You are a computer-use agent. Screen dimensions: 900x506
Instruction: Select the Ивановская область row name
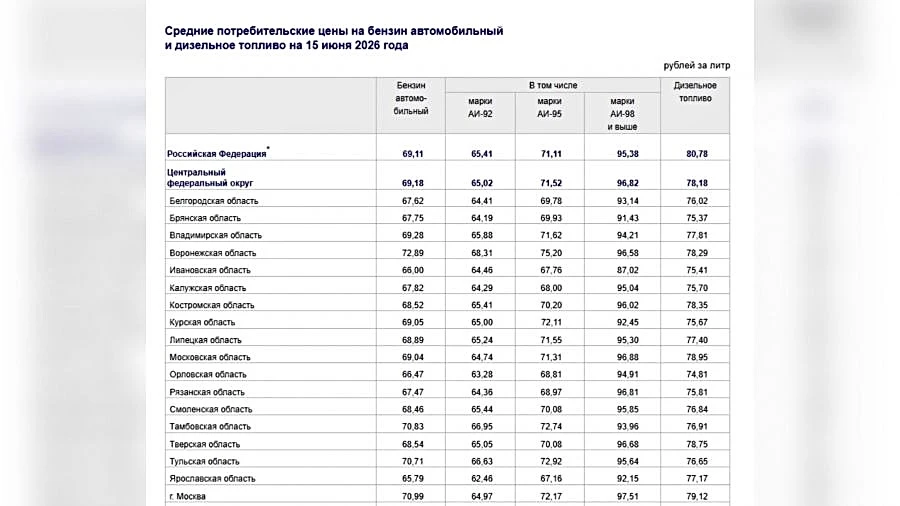[x=210, y=270]
